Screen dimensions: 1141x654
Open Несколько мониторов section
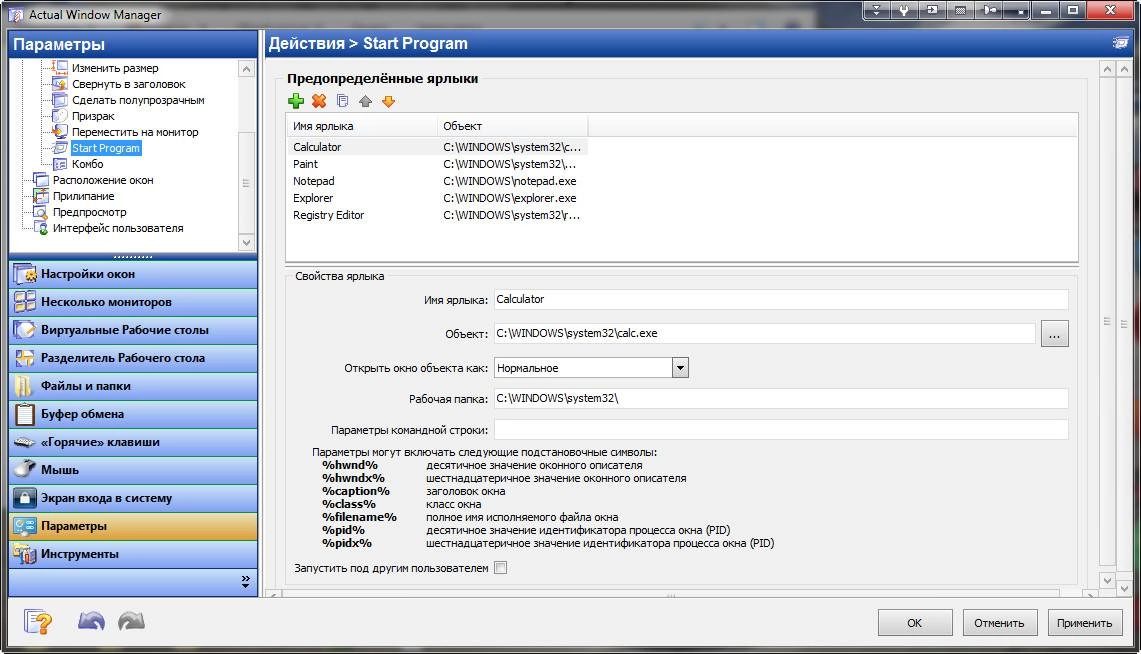pos(133,302)
